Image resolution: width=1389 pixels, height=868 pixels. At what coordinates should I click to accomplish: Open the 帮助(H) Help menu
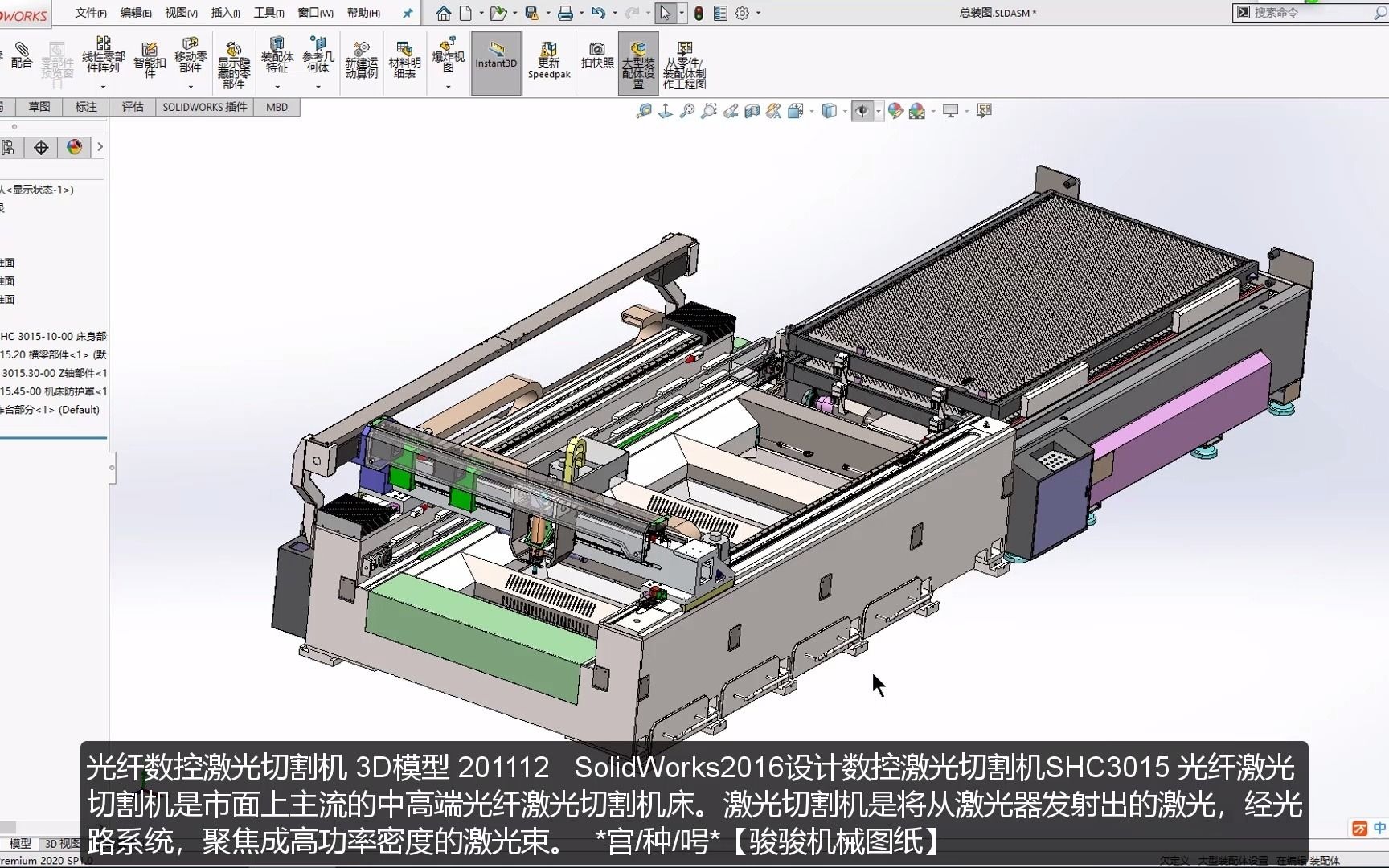363,13
